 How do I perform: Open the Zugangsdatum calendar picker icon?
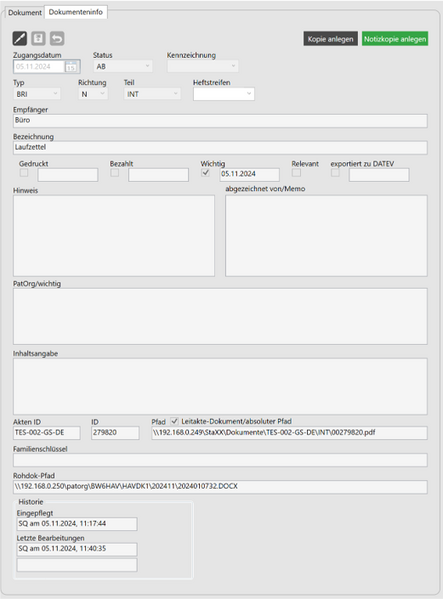click(71, 67)
